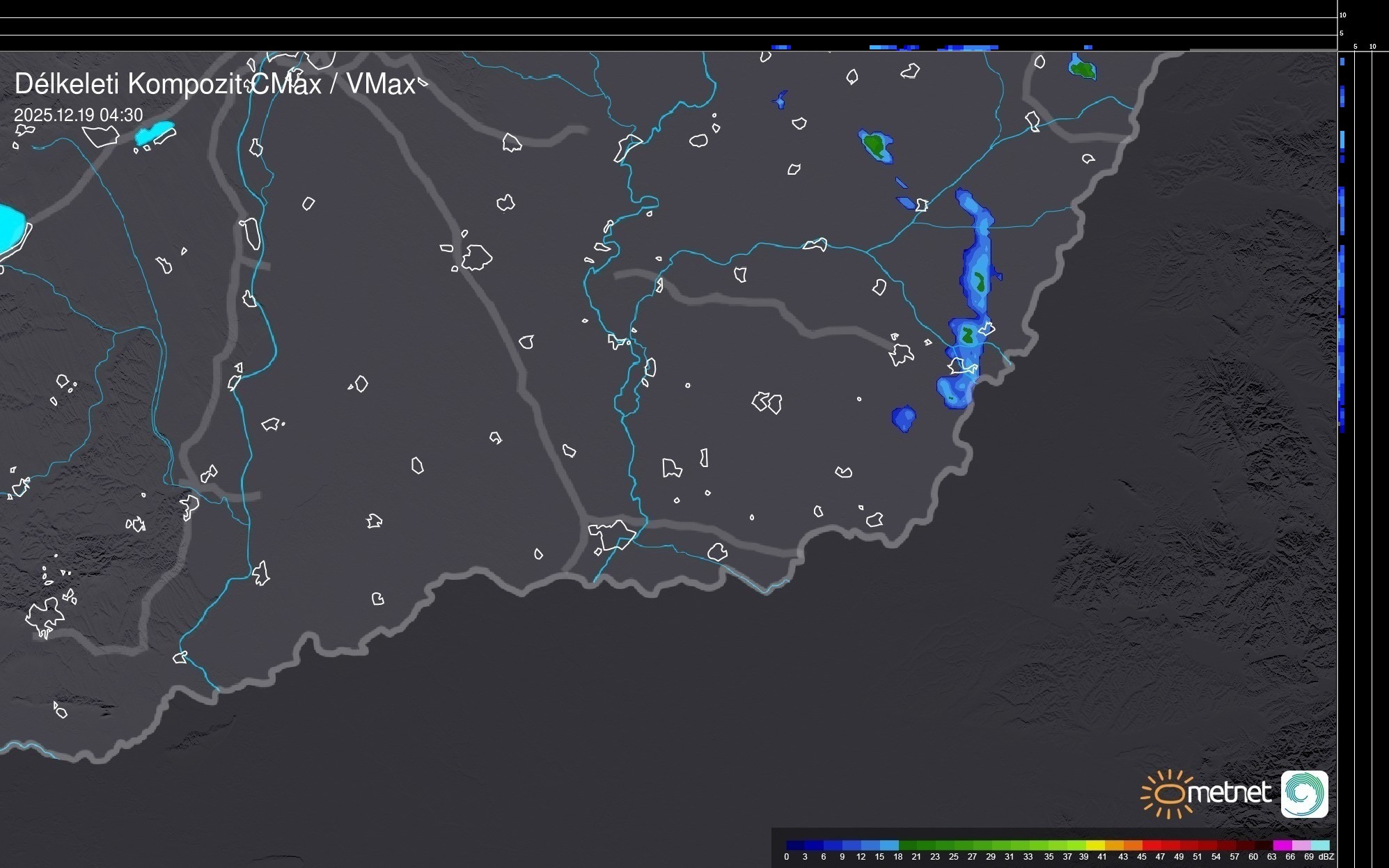Select the magenta 63 dBZ legend swatch

tap(1282, 845)
